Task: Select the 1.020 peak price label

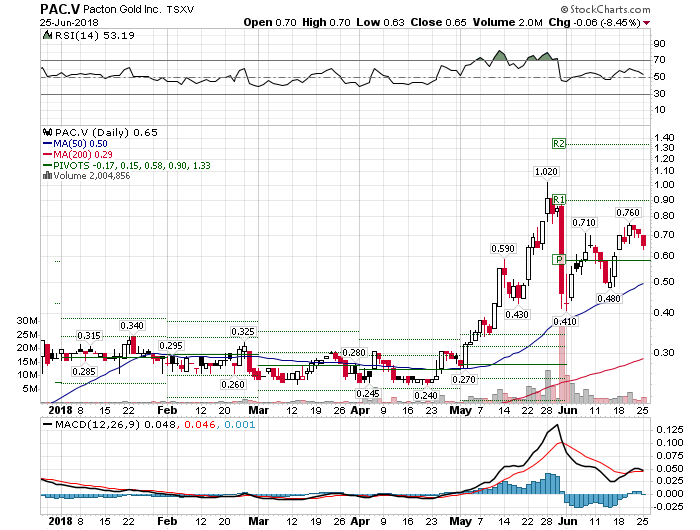Action: [x=545, y=173]
